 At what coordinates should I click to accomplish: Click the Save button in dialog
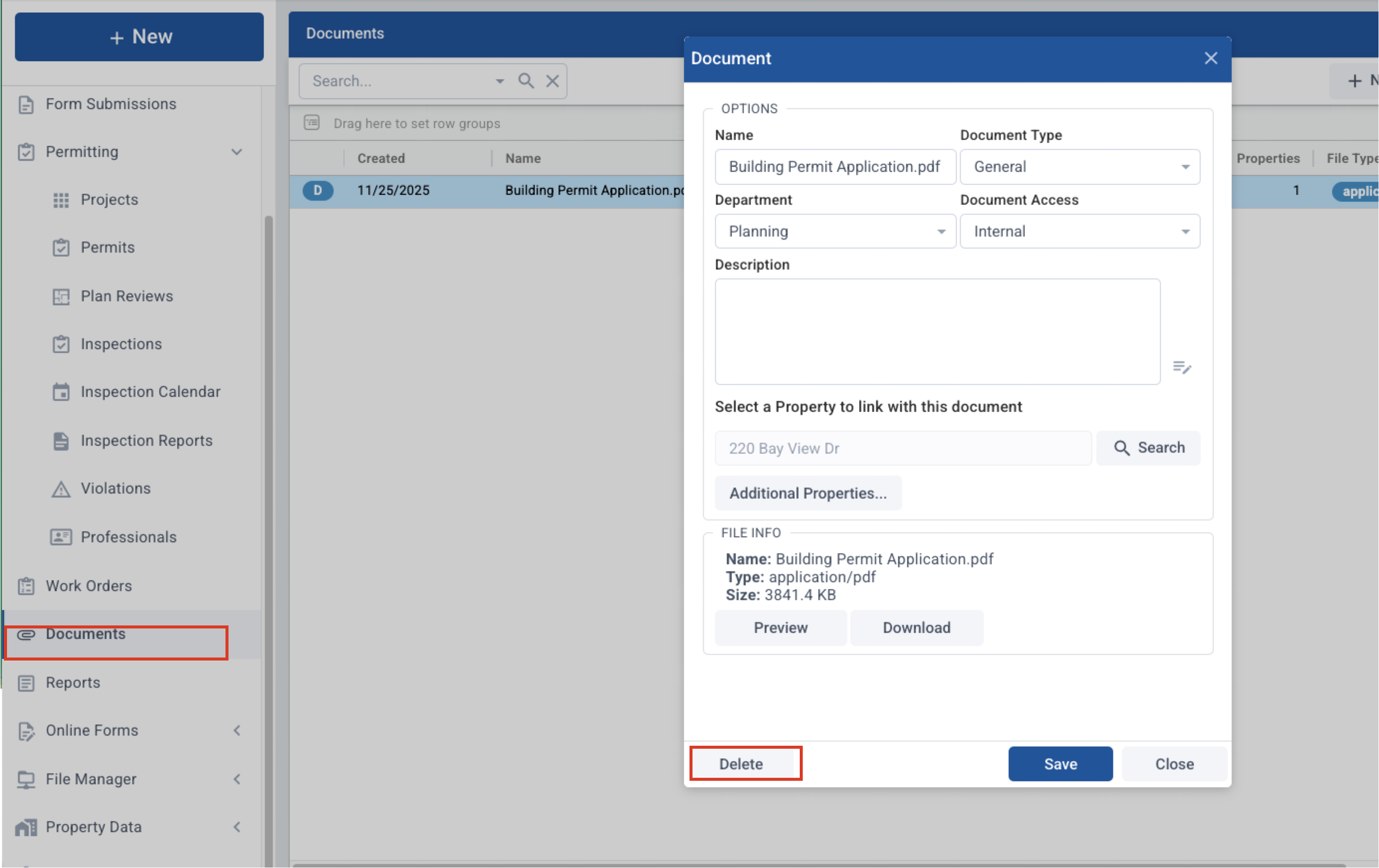pyautogui.click(x=1060, y=764)
